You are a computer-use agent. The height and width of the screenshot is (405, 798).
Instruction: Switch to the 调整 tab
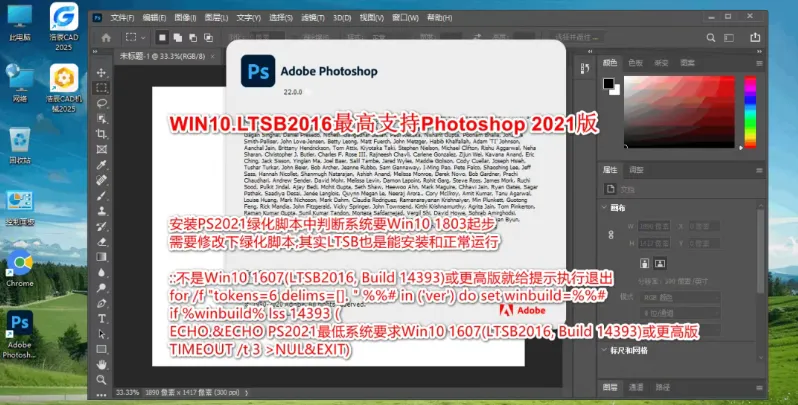click(636, 170)
